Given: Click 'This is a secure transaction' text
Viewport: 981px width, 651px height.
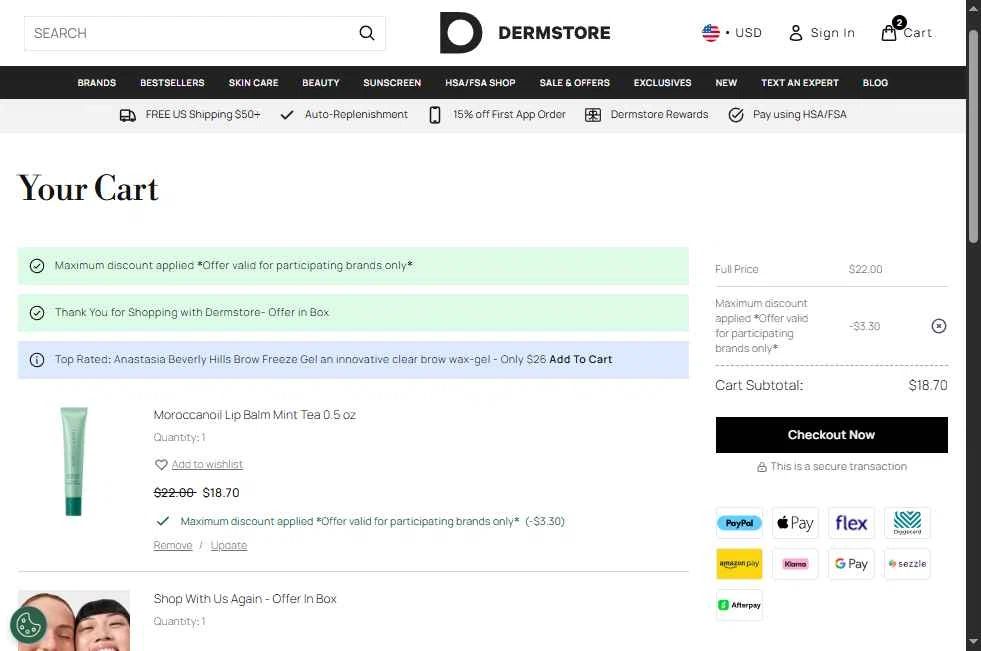Looking at the screenshot, I should click(838, 467).
